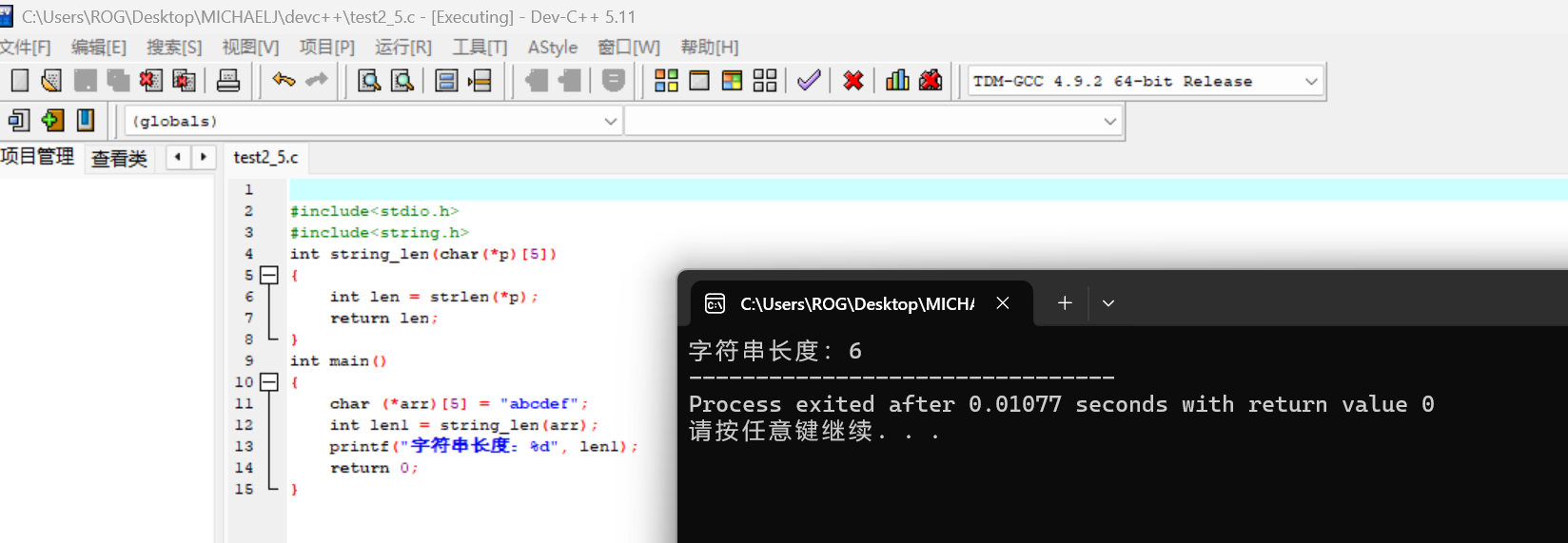Click the Redo arrow icon
1568x543 pixels.
[x=317, y=81]
